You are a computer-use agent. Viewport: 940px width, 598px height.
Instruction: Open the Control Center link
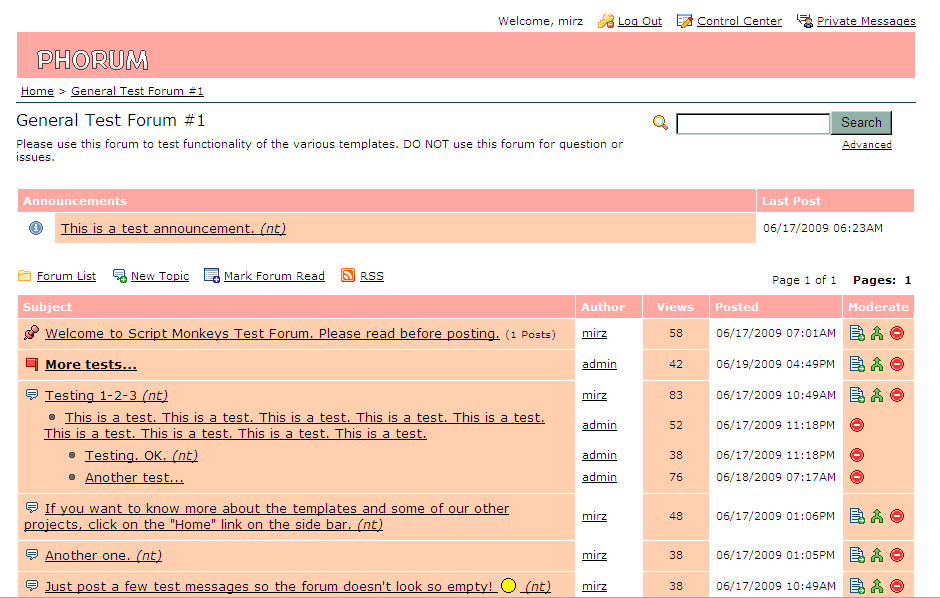[x=739, y=21]
